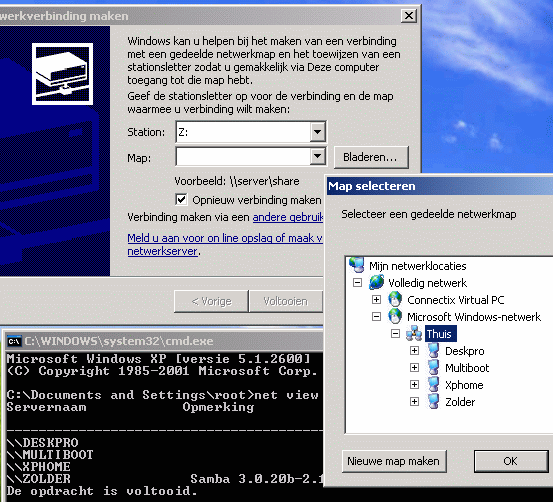
Task: Open the andere gebruikersnaam link
Action: click(x=288, y=217)
